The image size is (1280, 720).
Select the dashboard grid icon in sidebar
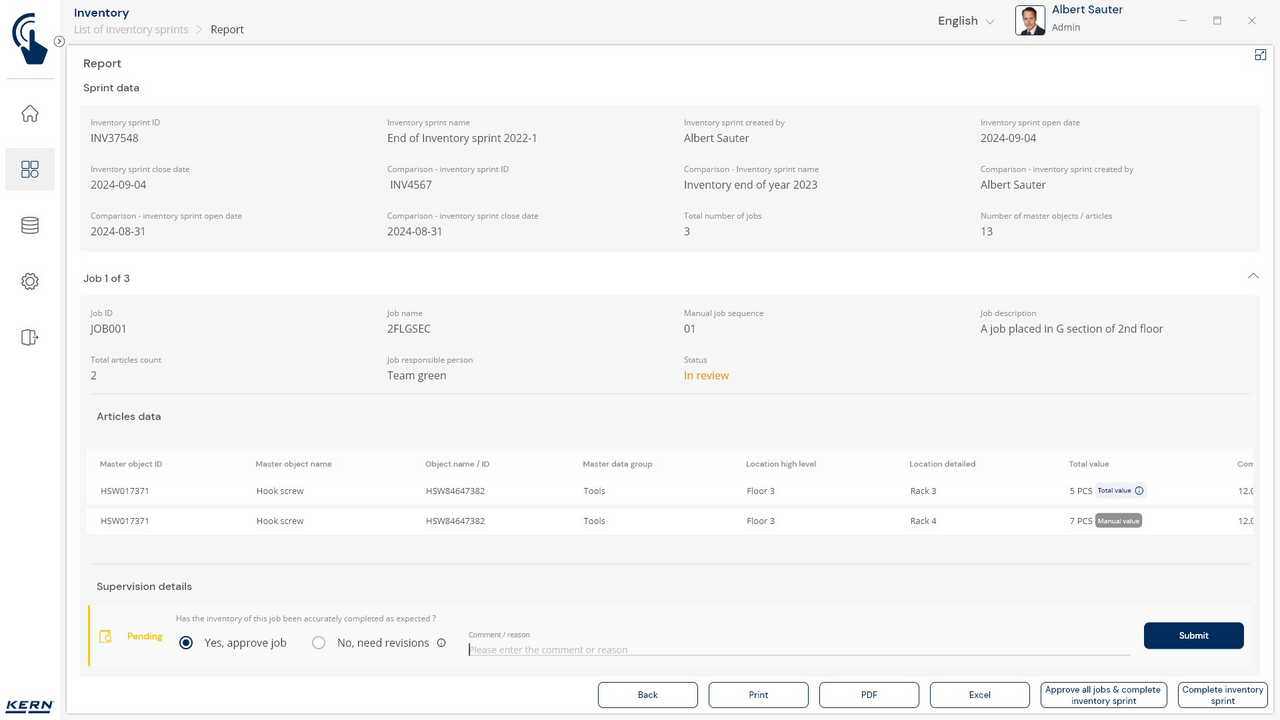[30, 169]
